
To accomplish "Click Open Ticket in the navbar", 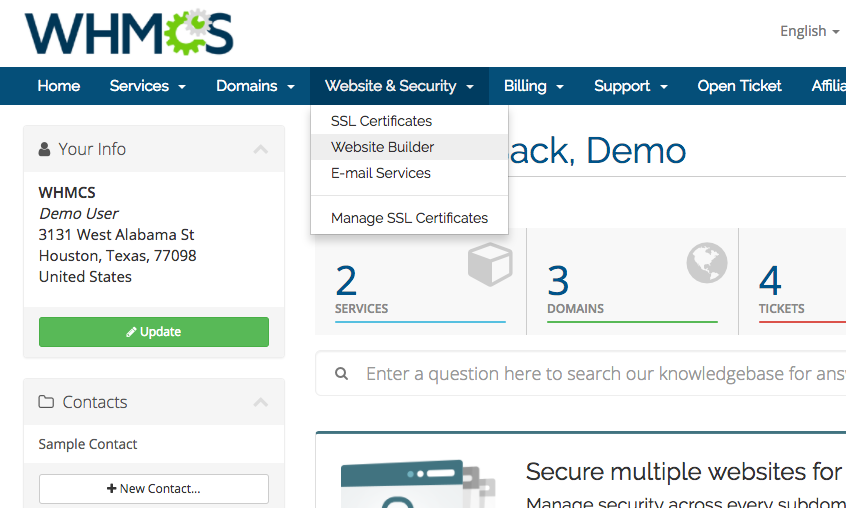I will click(x=739, y=86).
